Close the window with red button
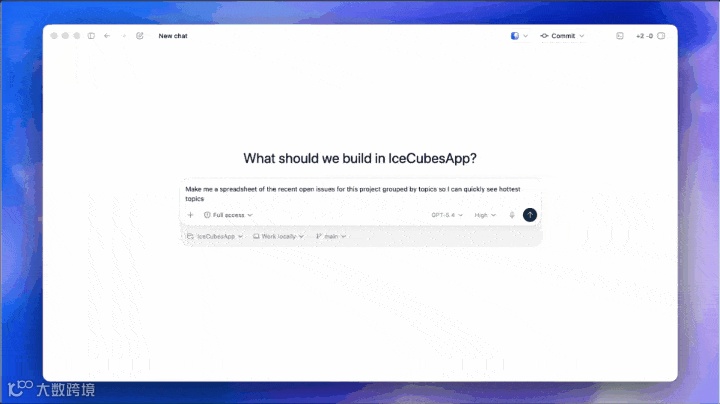Screen dimensions: 720x404 coord(54,36)
